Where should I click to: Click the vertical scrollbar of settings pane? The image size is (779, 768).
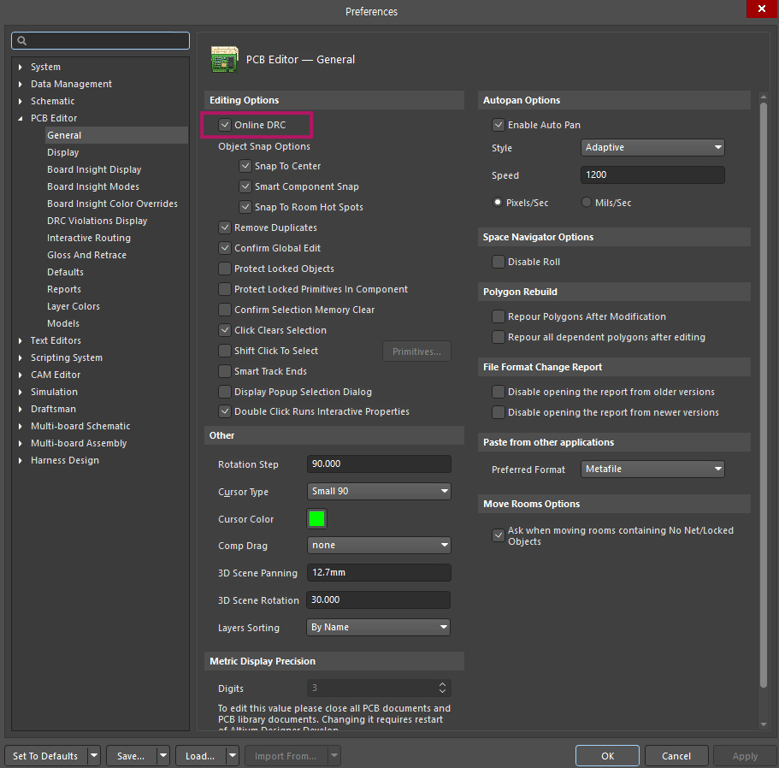coord(763,395)
